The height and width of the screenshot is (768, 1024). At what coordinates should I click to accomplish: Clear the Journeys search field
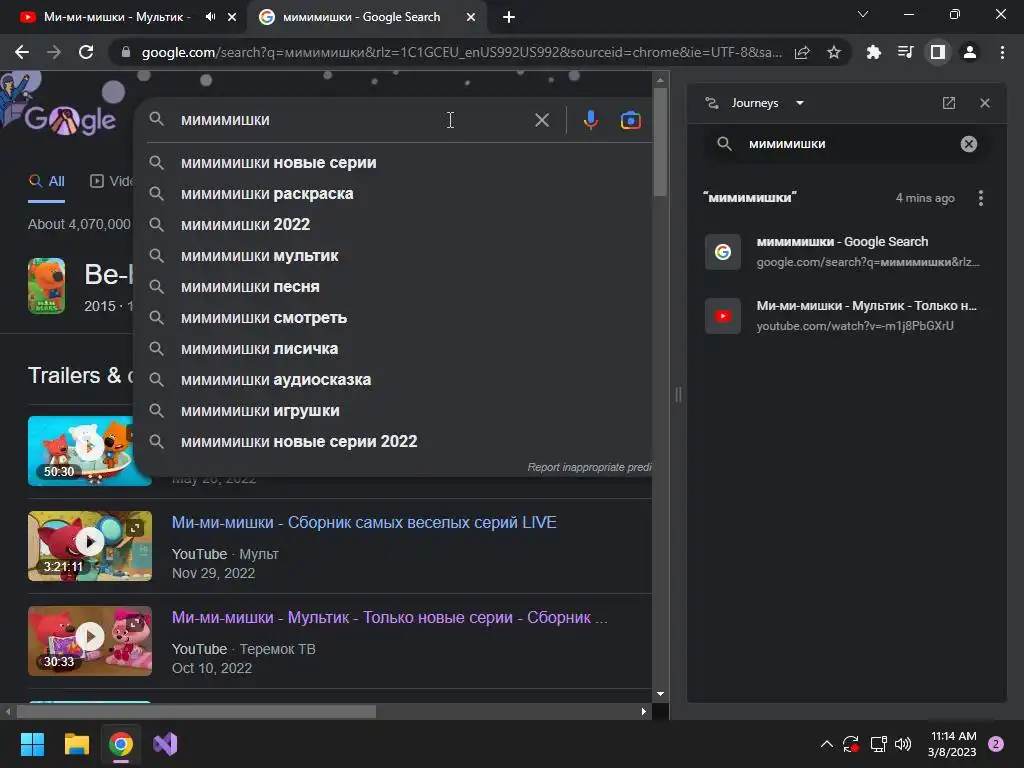[x=968, y=144]
